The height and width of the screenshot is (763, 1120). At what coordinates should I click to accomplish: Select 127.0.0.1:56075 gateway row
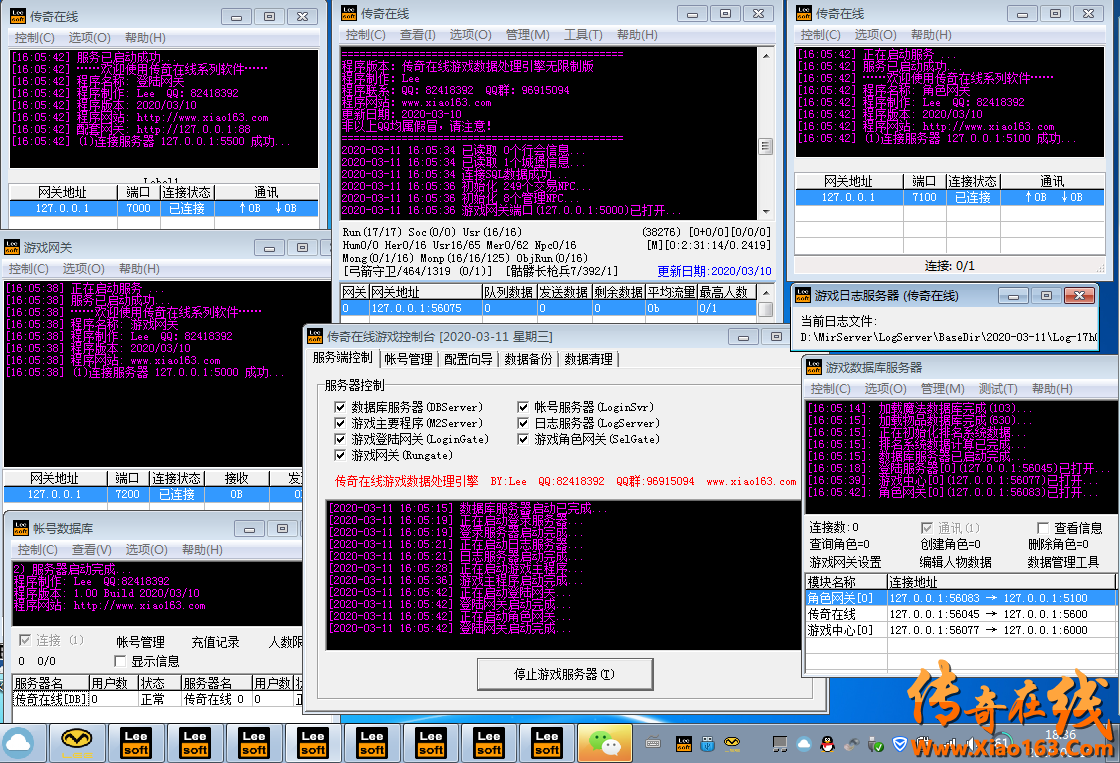[x=548, y=308]
